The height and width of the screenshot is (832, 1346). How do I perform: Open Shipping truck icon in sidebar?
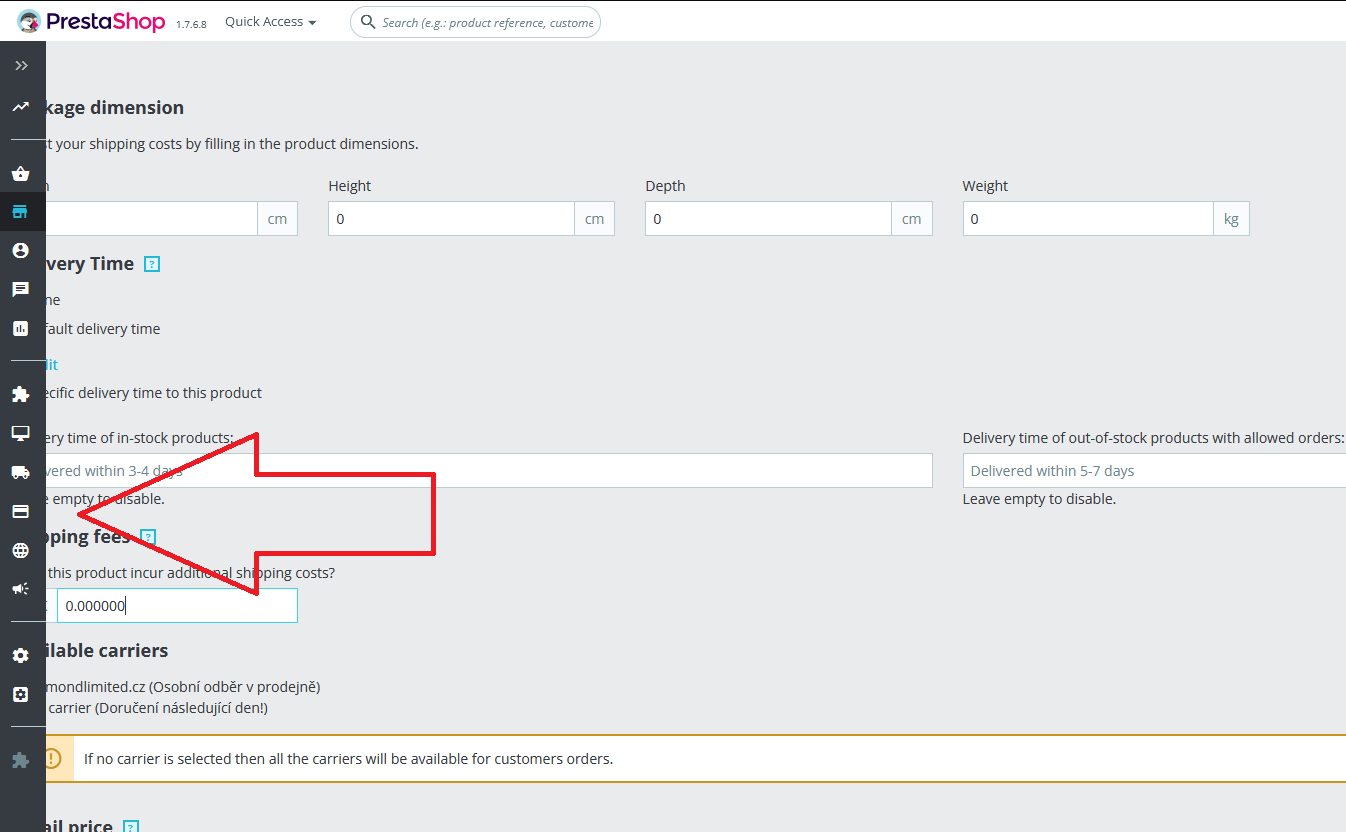pyautogui.click(x=21, y=472)
